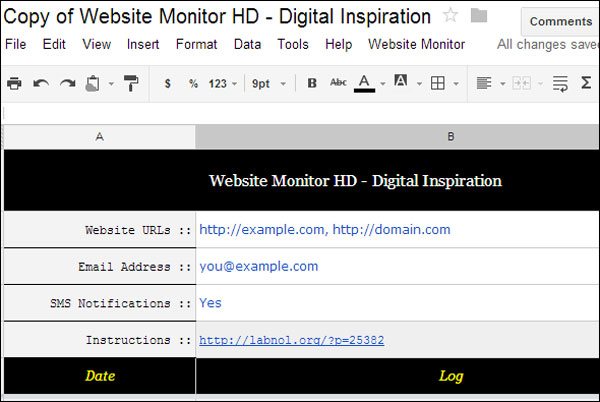Open the 123 number format dropdown
This screenshot has height=402, width=600.
(x=223, y=83)
